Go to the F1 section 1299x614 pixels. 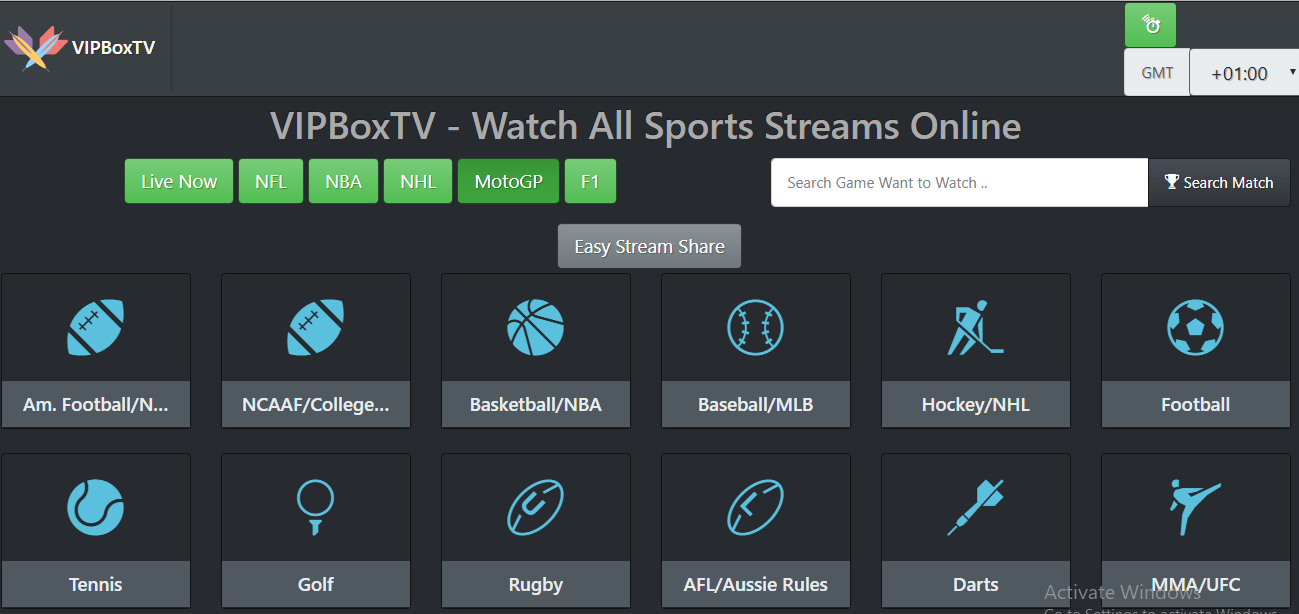tap(590, 181)
